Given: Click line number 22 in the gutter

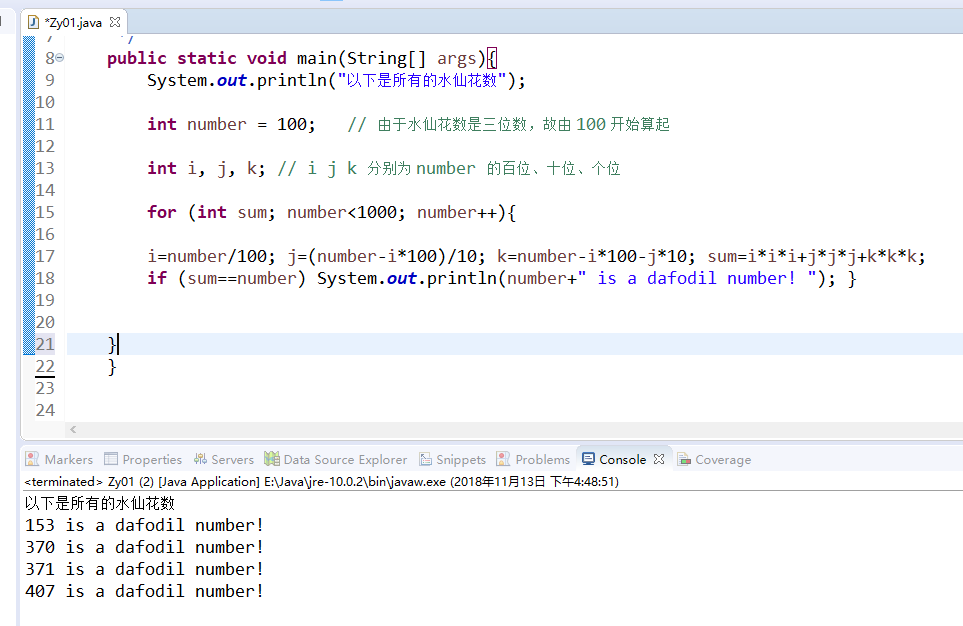Looking at the screenshot, I should pyautogui.click(x=45, y=366).
